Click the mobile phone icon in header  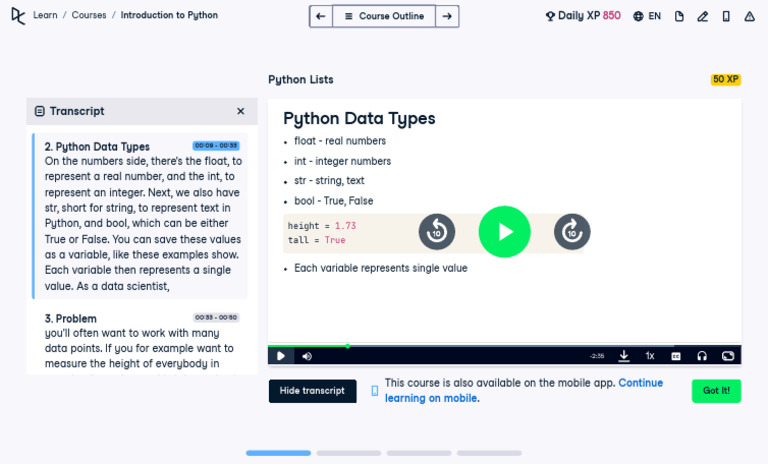click(726, 16)
